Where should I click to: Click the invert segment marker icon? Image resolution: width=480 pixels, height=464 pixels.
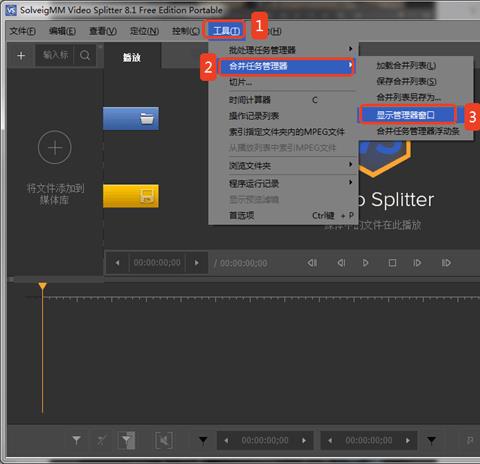tap(127, 440)
